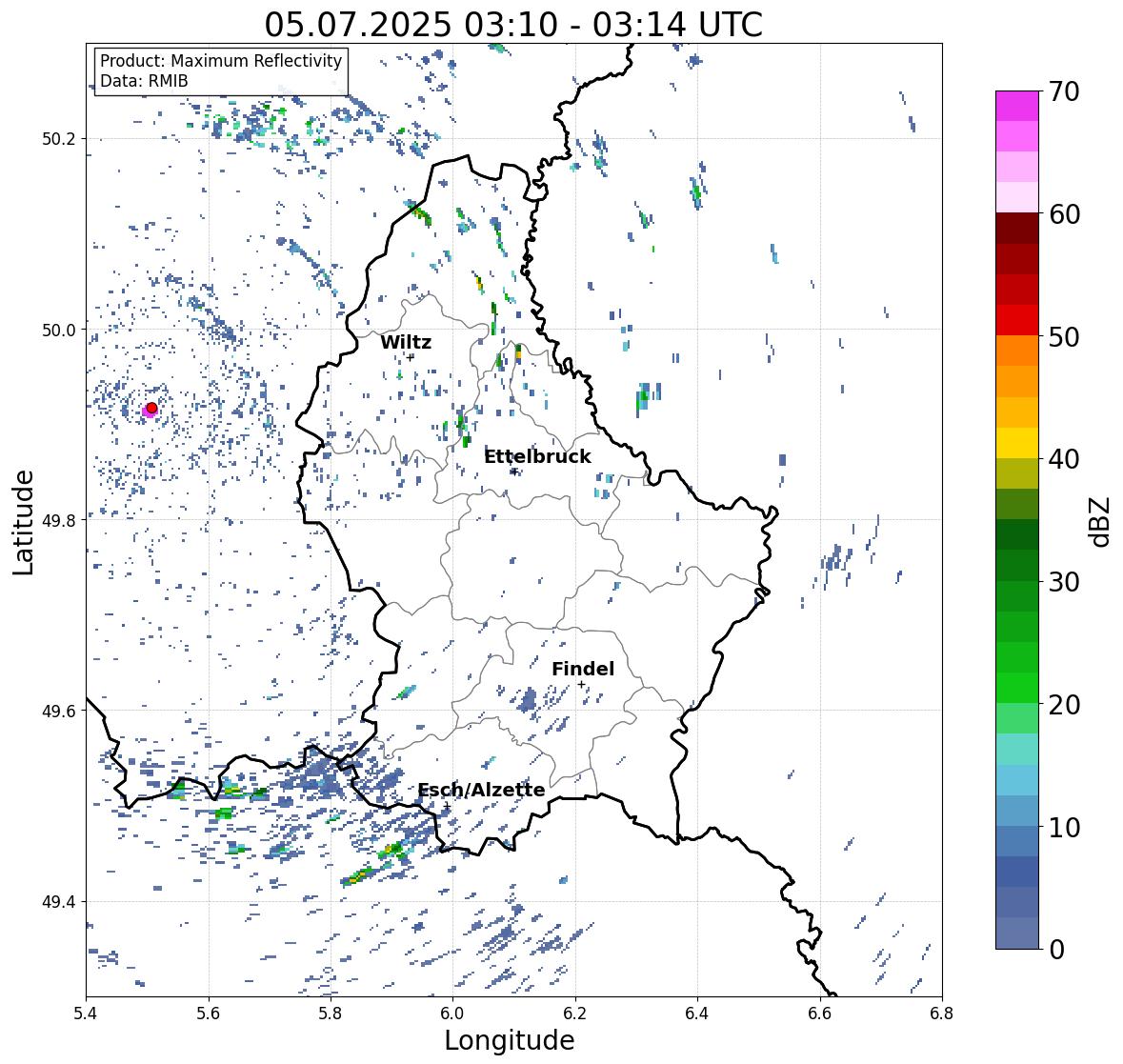Click the 20 value on colorbar
The height and width of the screenshot is (1064, 1123).
1064,705
